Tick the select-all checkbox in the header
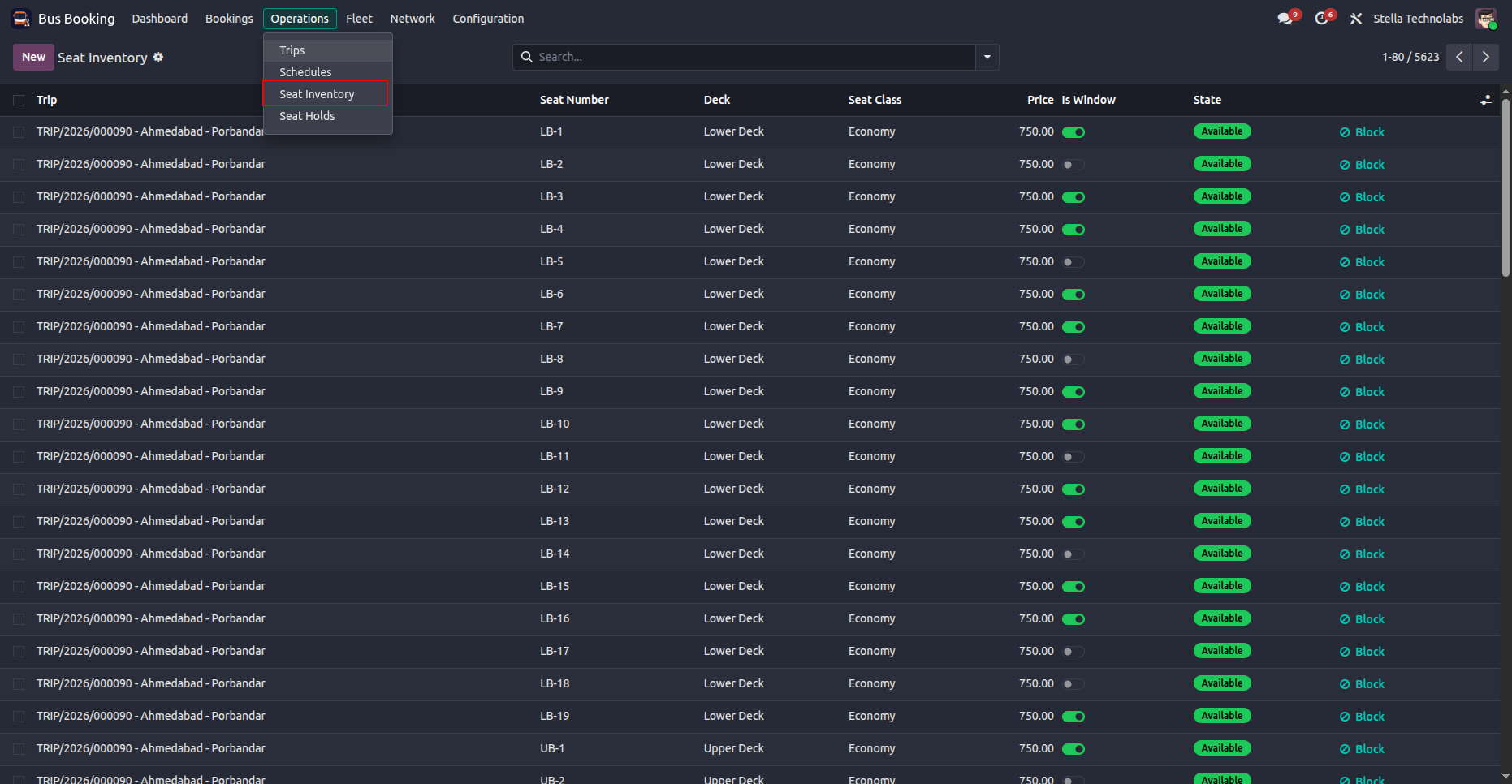Image resolution: width=1512 pixels, height=784 pixels. pyautogui.click(x=19, y=101)
